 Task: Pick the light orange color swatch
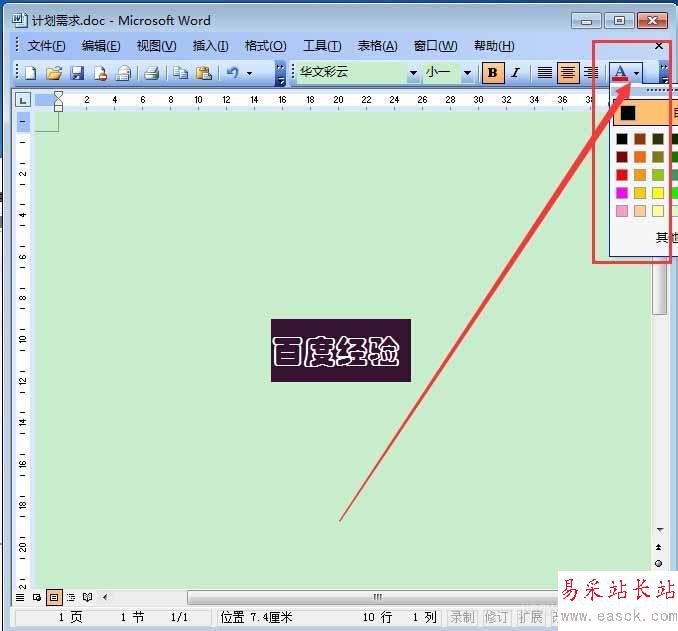pos(640,175)
